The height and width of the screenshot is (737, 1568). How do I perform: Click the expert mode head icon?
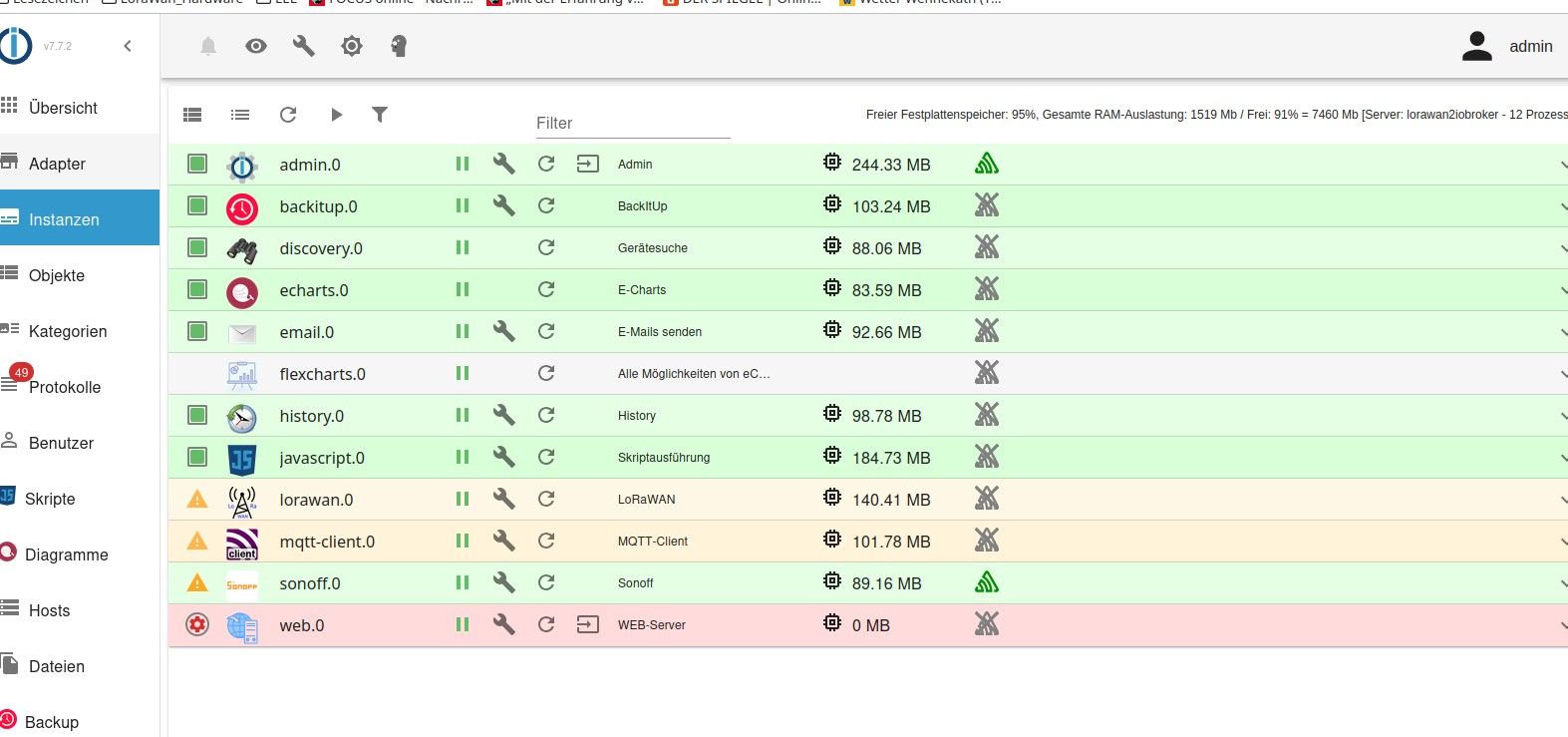[399, 46]
